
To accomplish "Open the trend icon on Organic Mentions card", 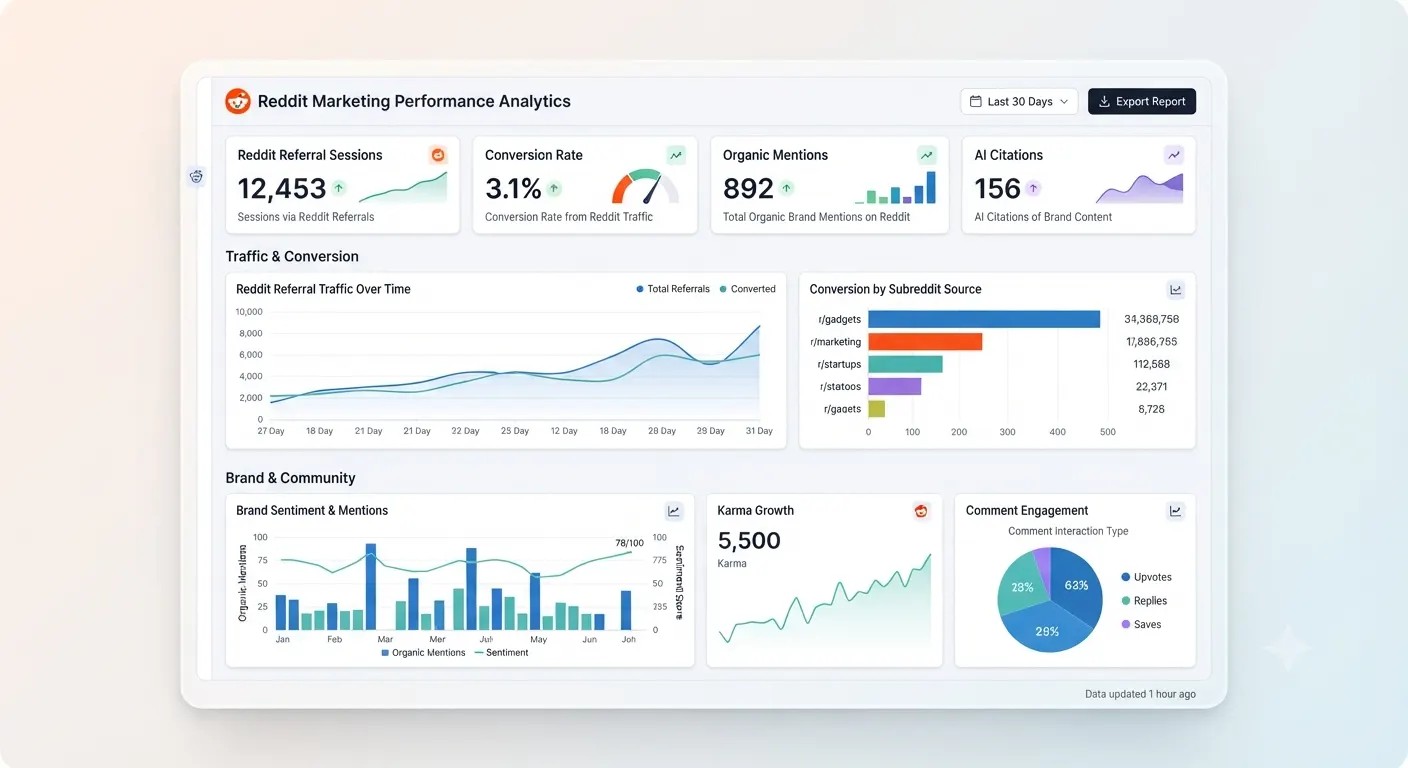I will (x=927, y=155).
